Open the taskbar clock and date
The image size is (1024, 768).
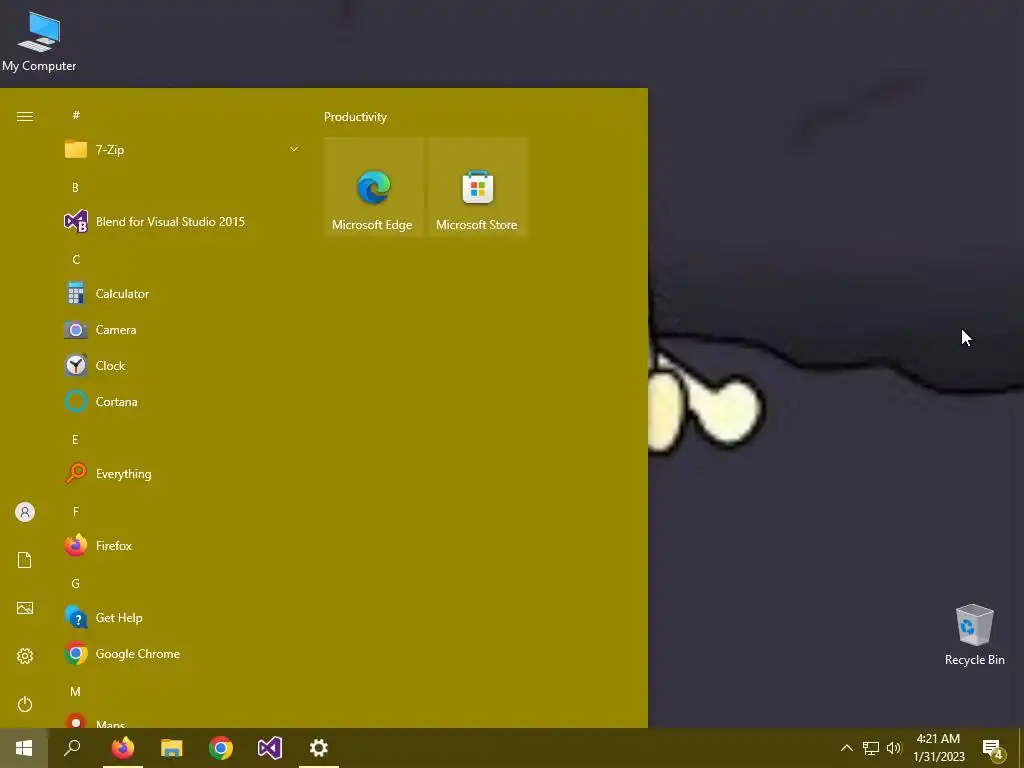[939, 748]
